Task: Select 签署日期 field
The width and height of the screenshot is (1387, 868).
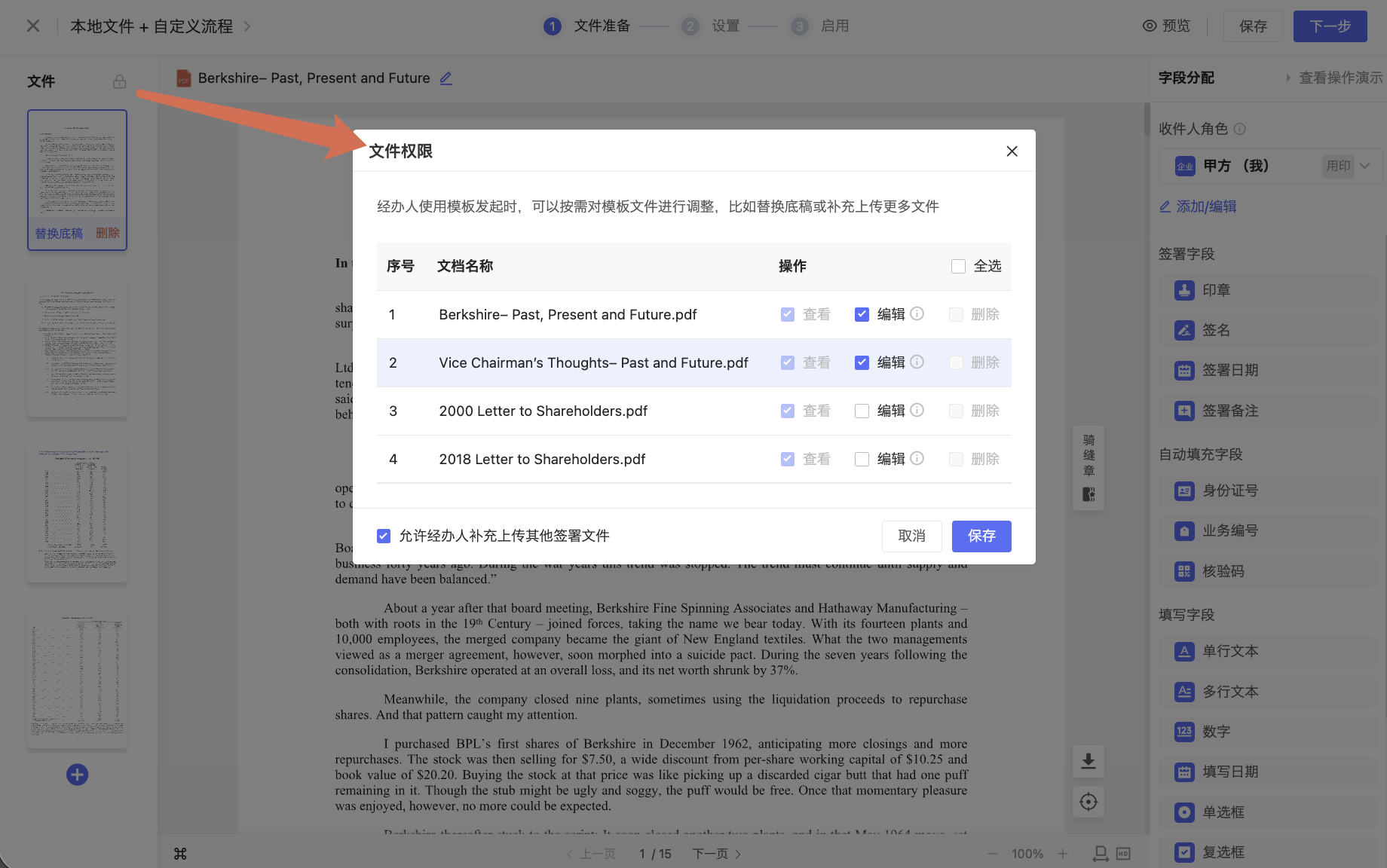Action: 1269,370
